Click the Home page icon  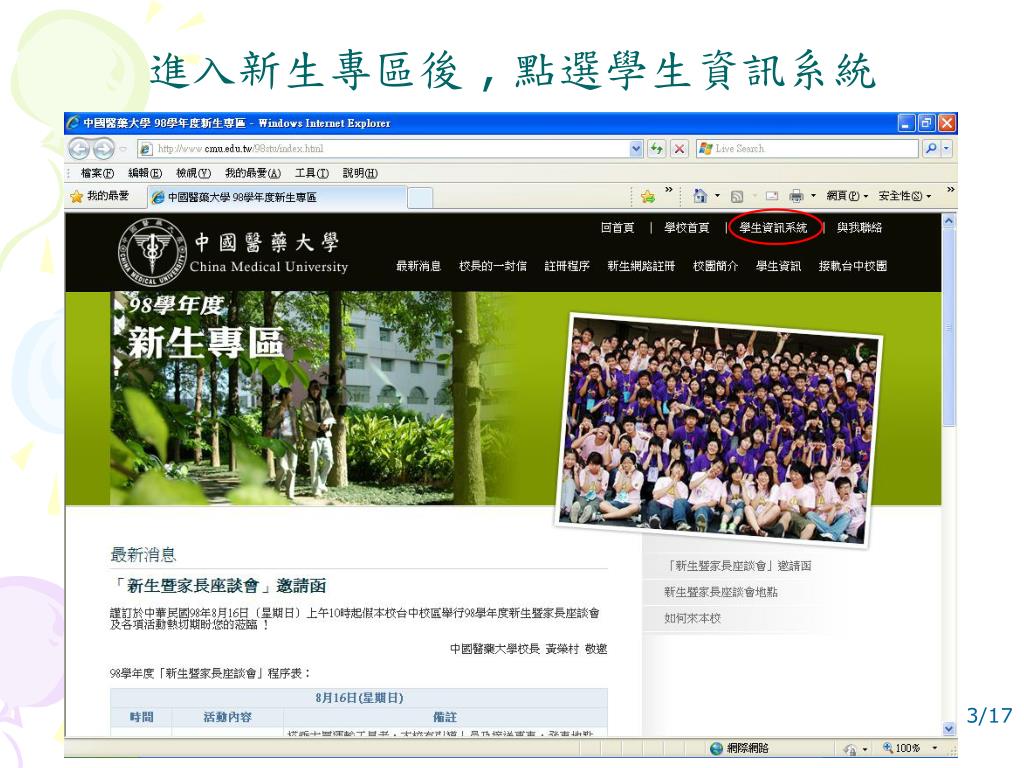pyautogui.click(x=699, y=195)
